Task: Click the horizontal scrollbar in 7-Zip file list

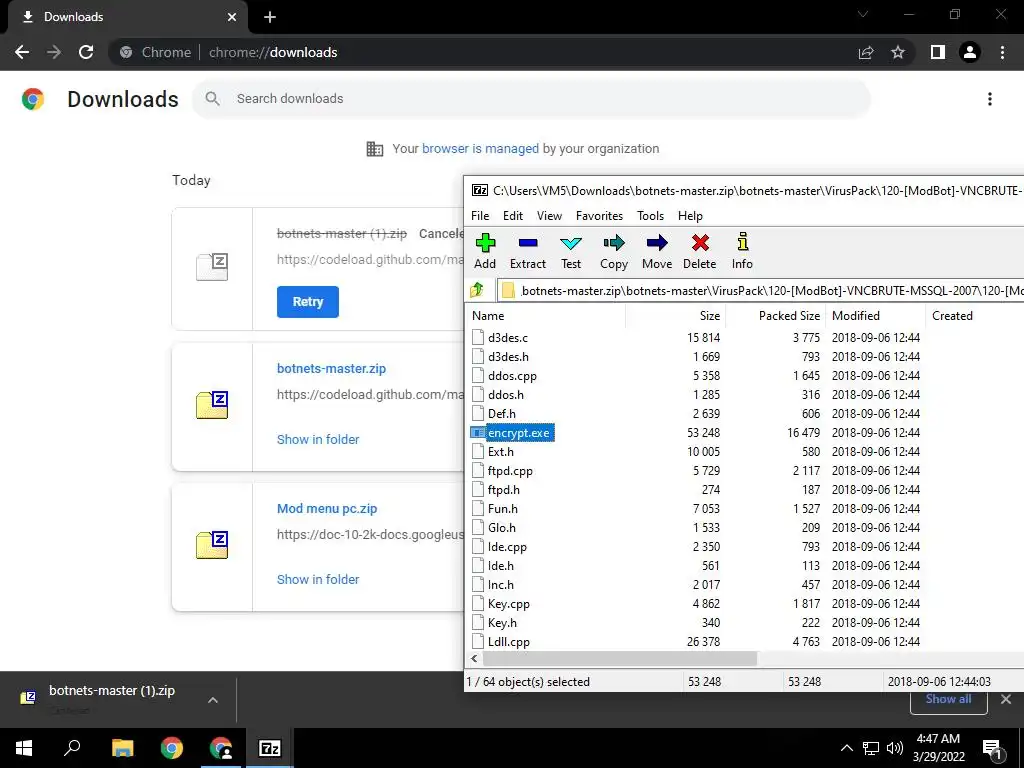Action: 619,658
